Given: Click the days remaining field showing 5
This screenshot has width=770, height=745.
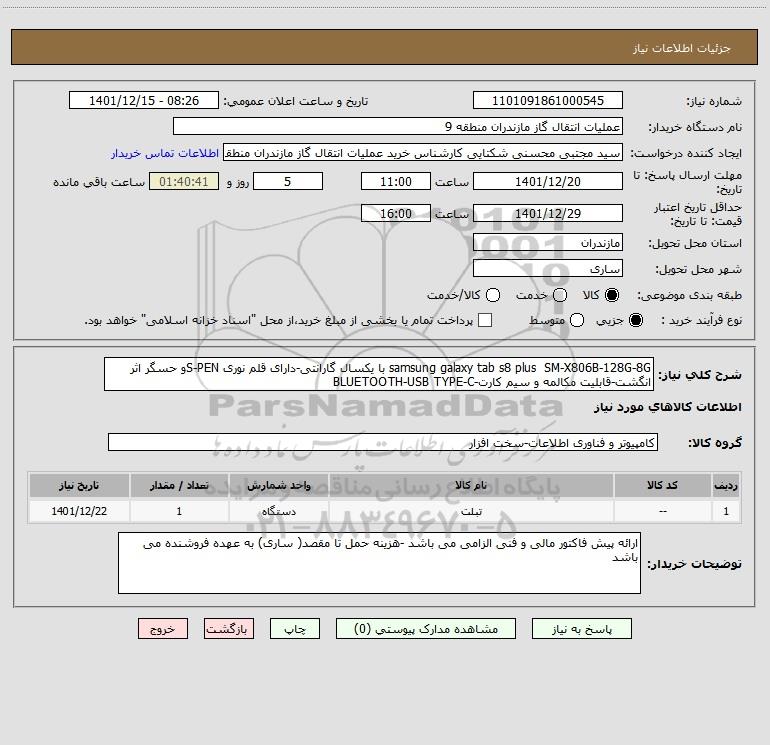Looking at the screenshot, I should click(288, 182).
